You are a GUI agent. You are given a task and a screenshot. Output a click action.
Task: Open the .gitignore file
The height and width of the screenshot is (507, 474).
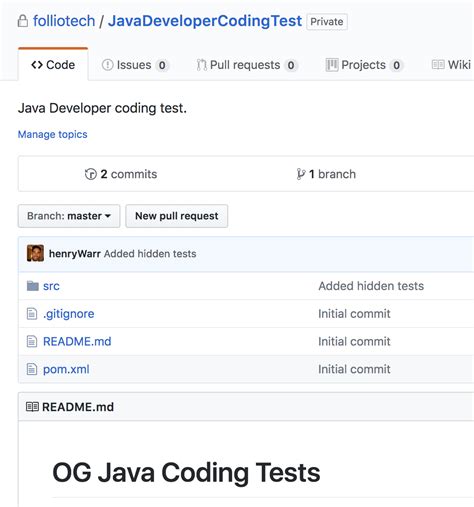click(69, 314)
